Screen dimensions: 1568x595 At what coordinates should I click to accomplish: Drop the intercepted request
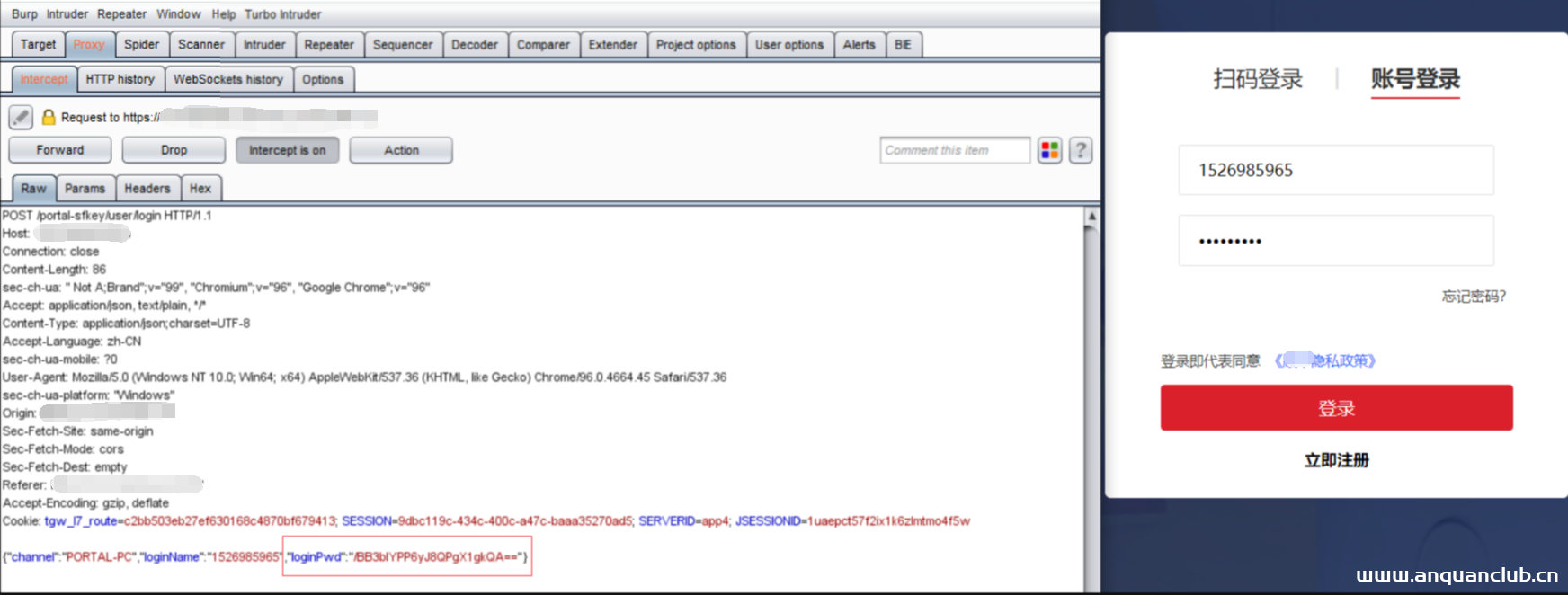pos(174,150)
